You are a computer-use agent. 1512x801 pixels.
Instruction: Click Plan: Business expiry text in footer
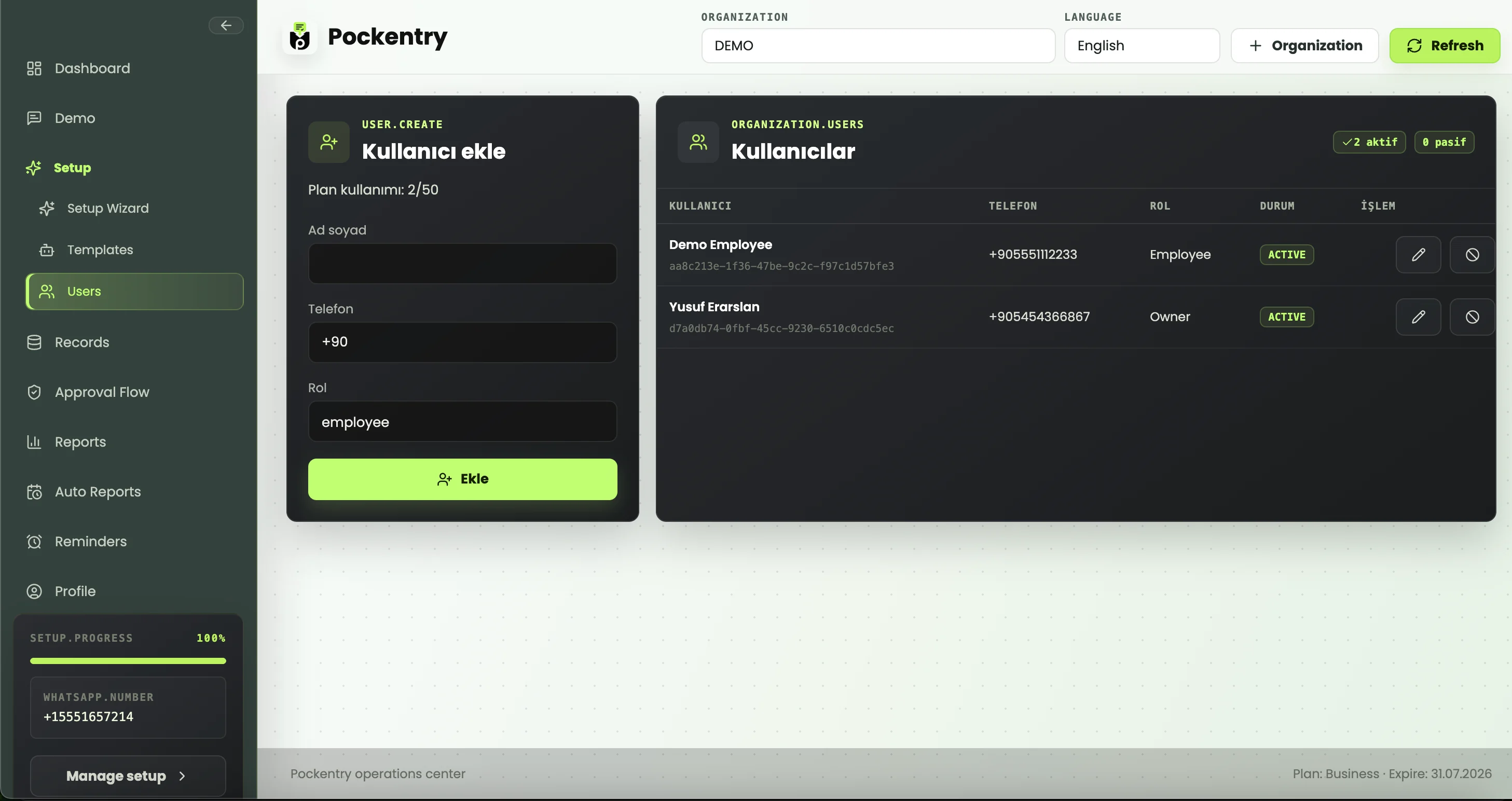(1392, 774)
